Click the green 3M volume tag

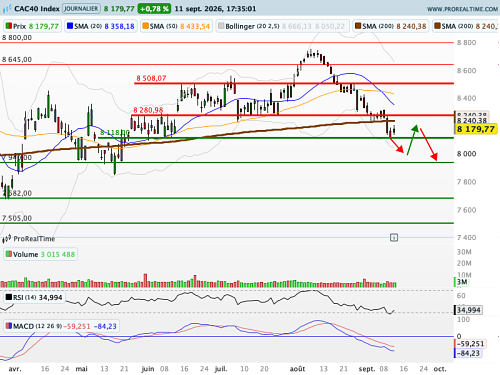pyautogui.click(x=461, y=282)
